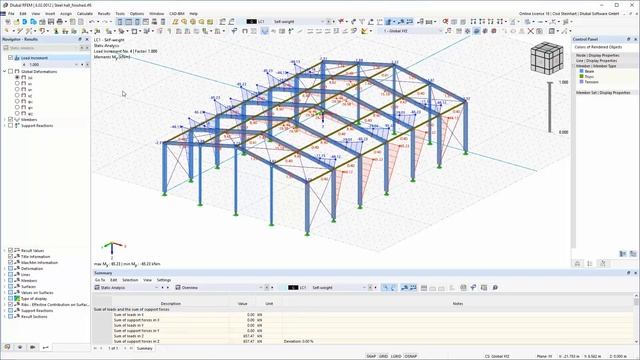Open the Calculate menu
This screenshot has width=640, height=360.
point(84,13)
